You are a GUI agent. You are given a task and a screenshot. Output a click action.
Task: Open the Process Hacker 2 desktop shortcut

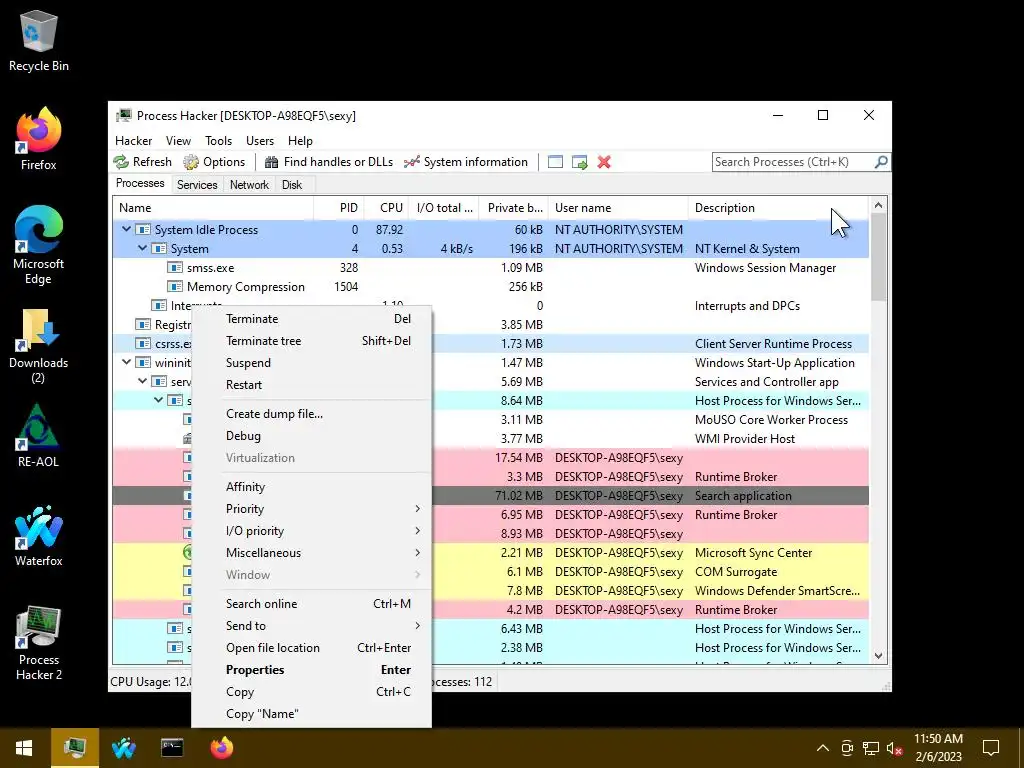(x=39, y=643)
